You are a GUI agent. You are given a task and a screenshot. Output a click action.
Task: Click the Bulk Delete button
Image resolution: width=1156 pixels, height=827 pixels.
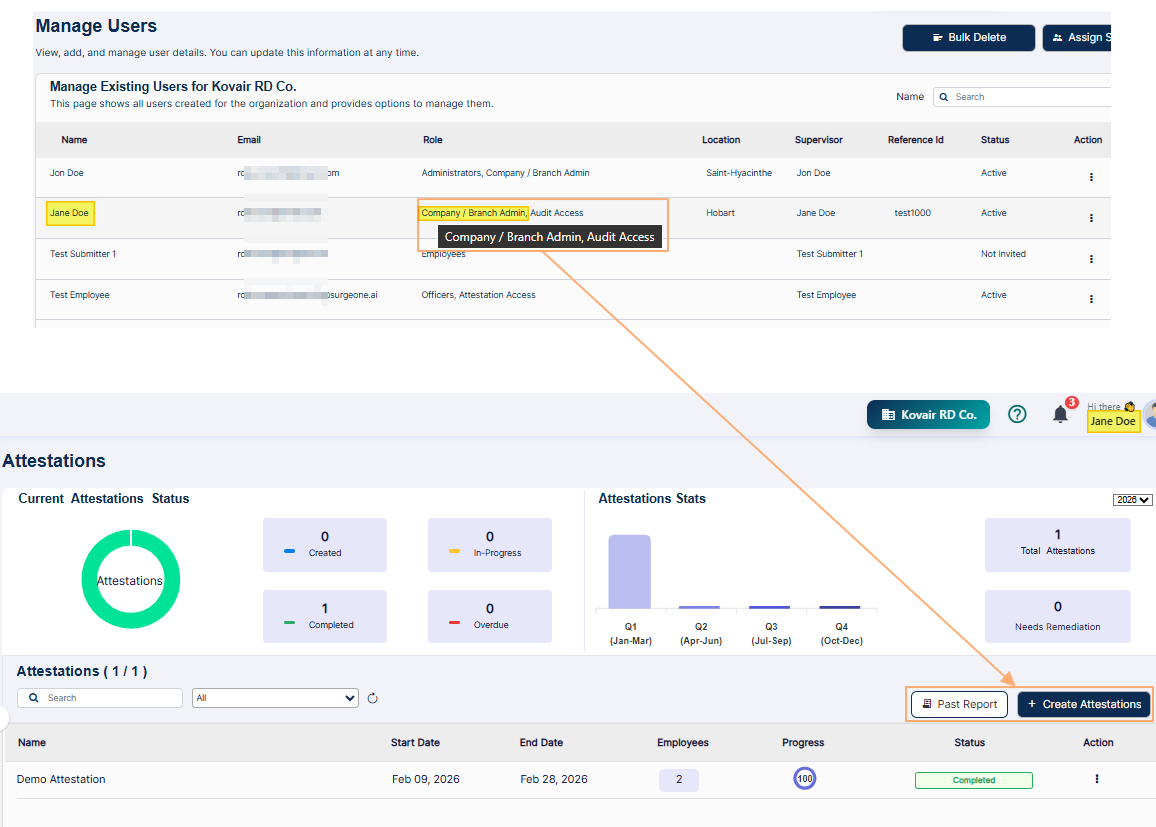968,37
